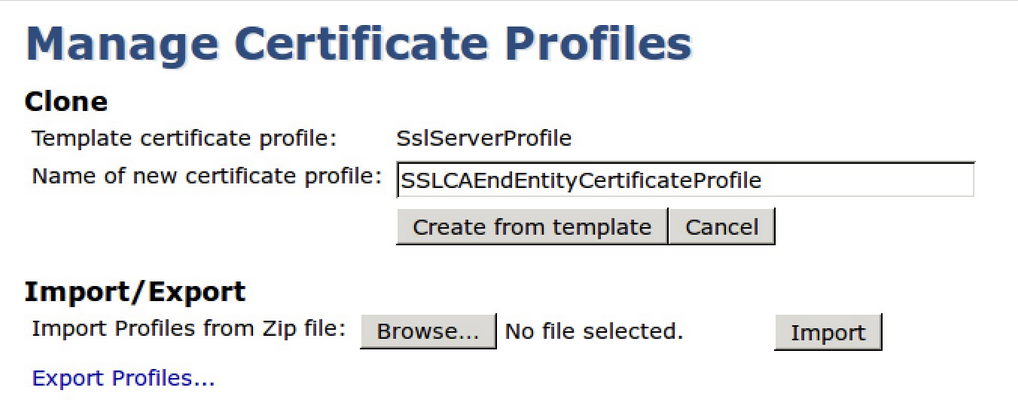Open the Export Profiles link
1018x412 pixels.
tap(124, 379)
